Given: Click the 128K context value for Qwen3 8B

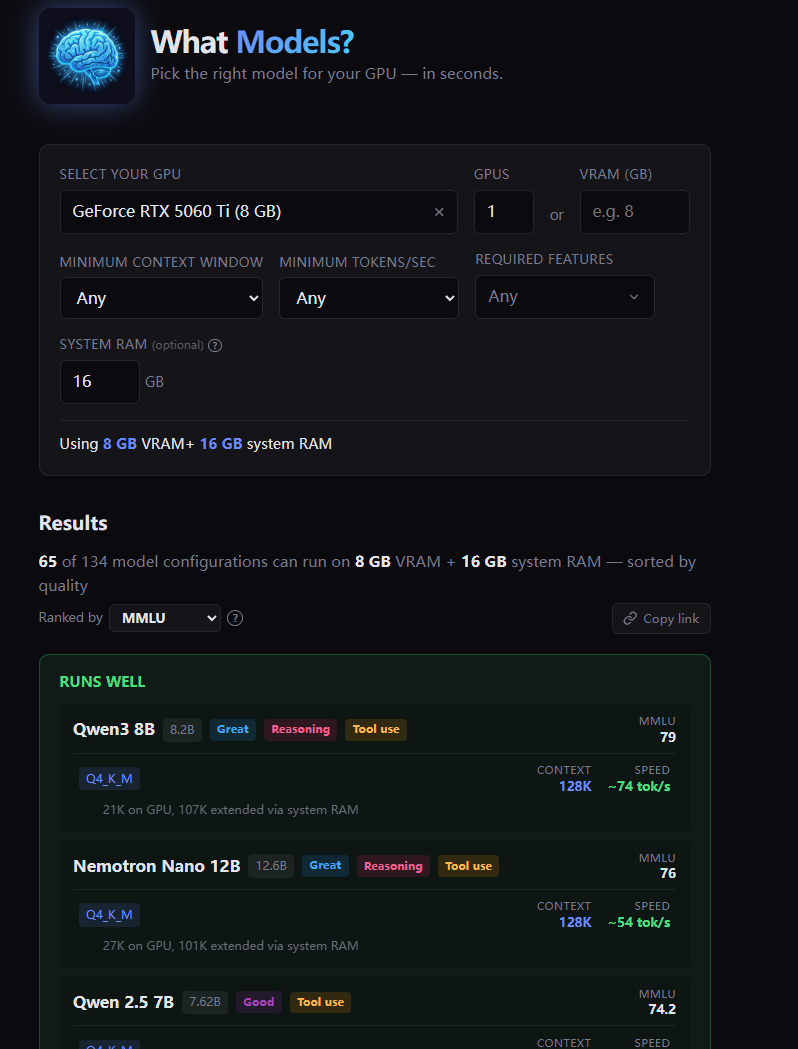Looking at the screenshot, I should (575, 787).
